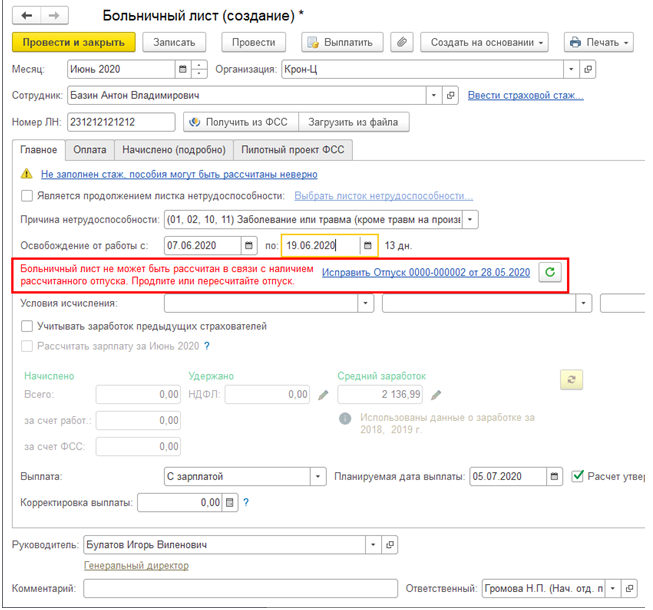
Task: Open the Причина нетрудоспособности dropdown
Action: pos(470,219)
